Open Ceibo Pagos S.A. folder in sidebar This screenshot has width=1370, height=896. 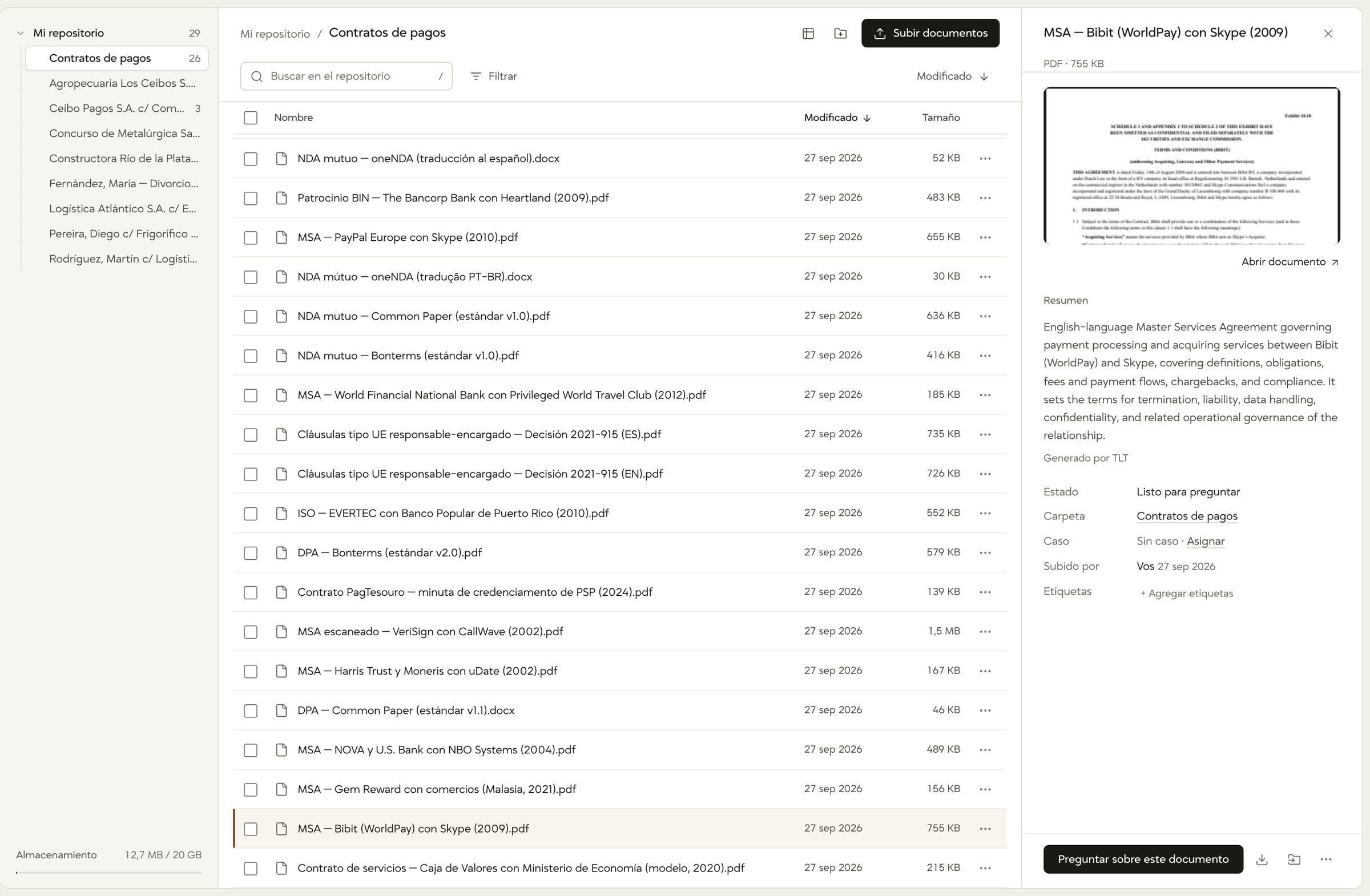[x=117, y=108]
